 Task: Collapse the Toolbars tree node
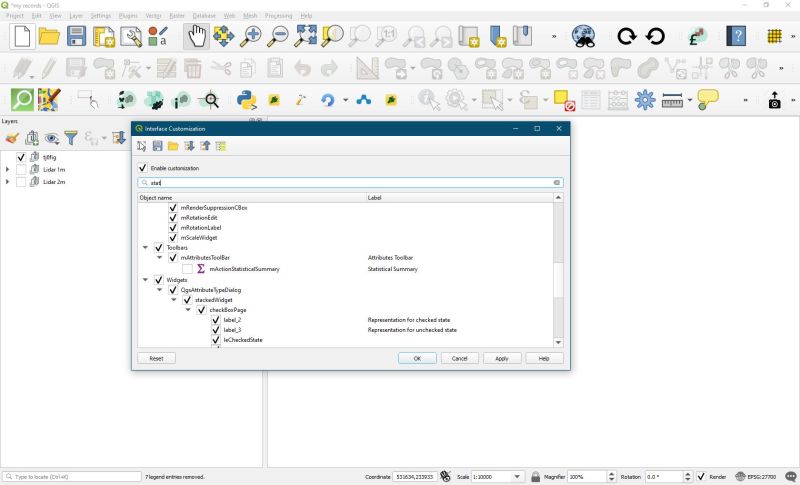point(145,247)
